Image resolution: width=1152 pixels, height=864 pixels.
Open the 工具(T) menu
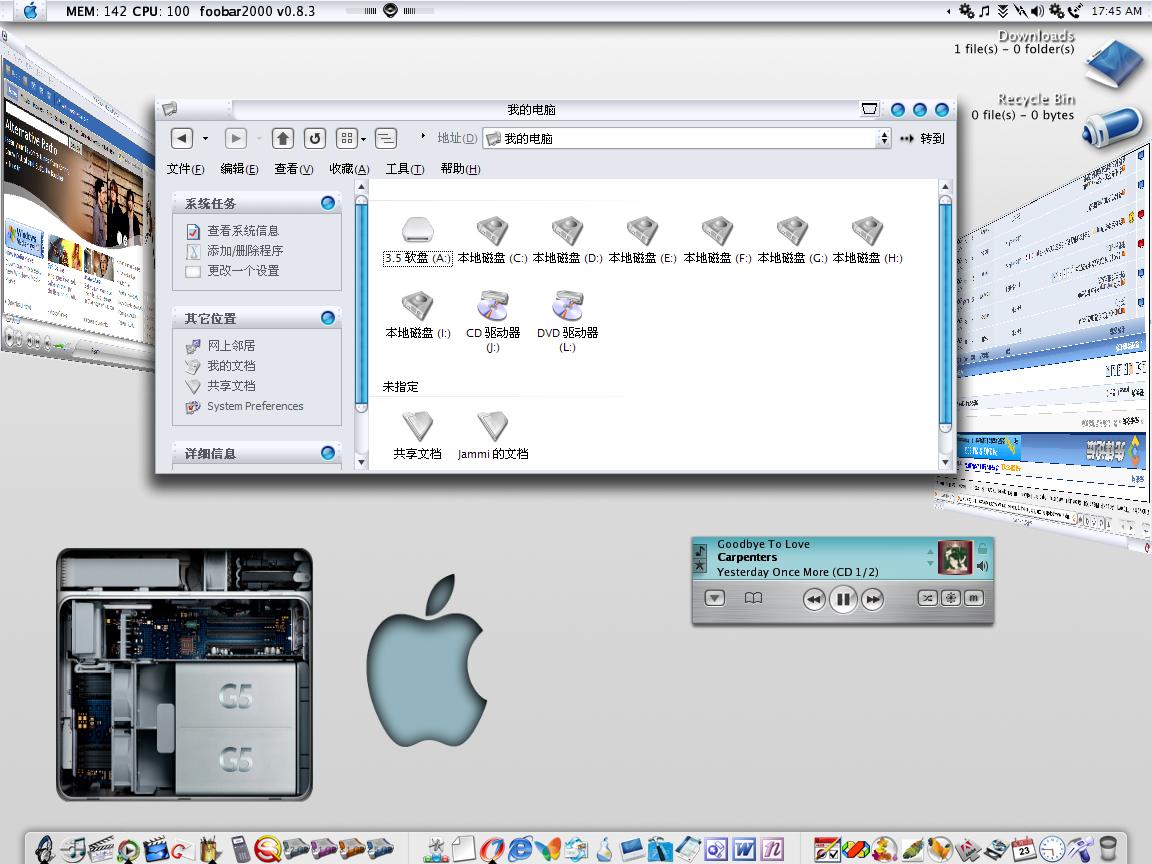(x=405, y=169)
